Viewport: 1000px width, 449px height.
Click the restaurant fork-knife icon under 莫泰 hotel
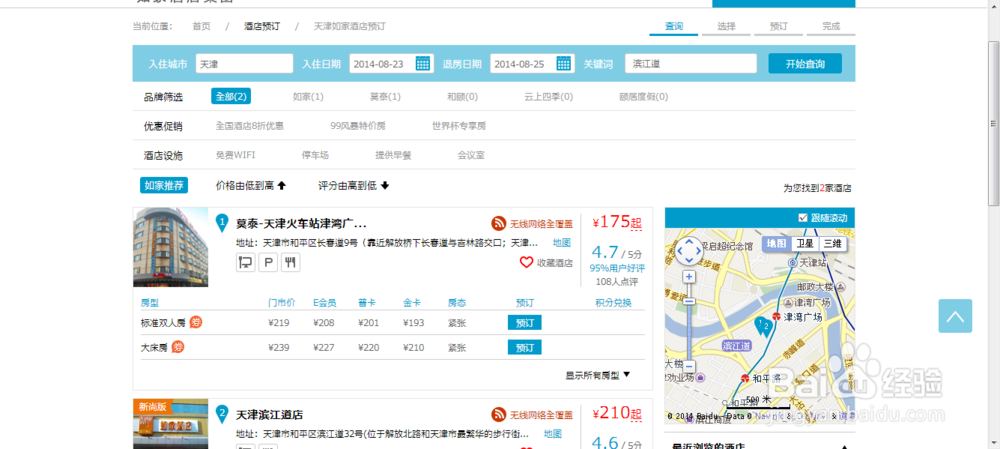[x=290, y=262]
